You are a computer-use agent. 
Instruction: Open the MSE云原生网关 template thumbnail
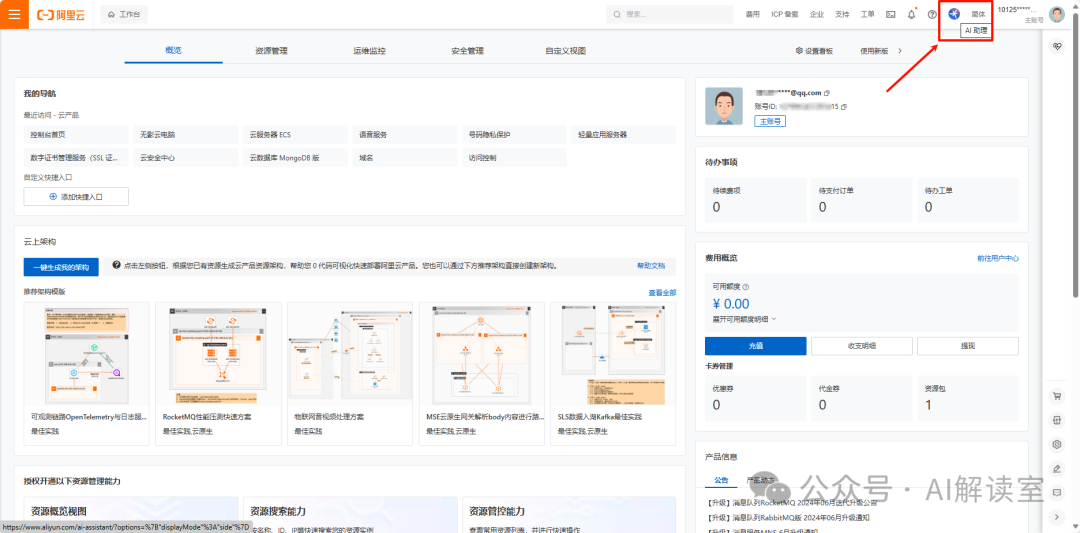tap(481, 354)
